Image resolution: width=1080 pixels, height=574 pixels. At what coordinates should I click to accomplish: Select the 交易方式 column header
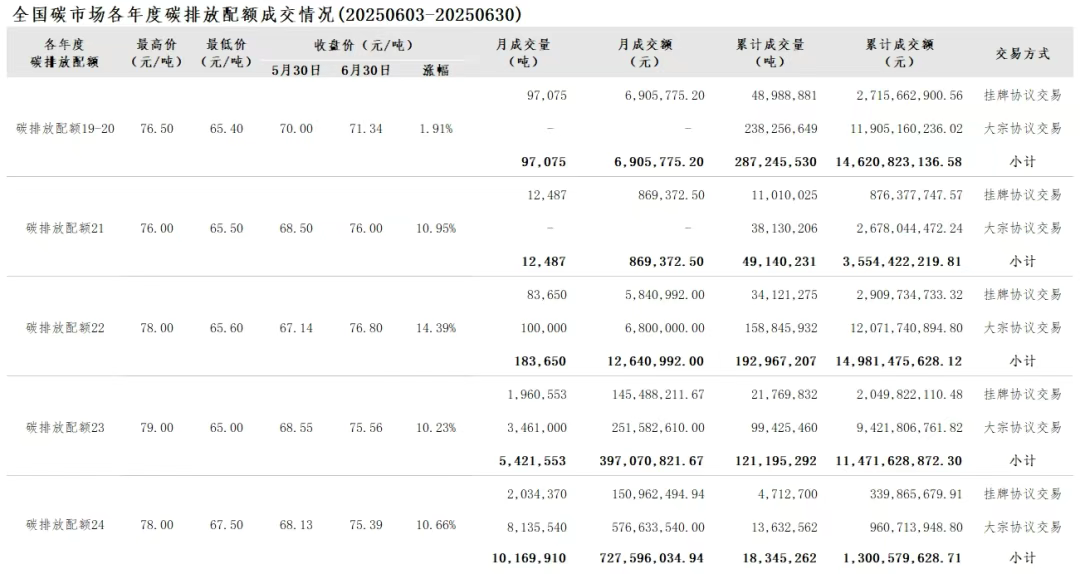(1021, 53)
